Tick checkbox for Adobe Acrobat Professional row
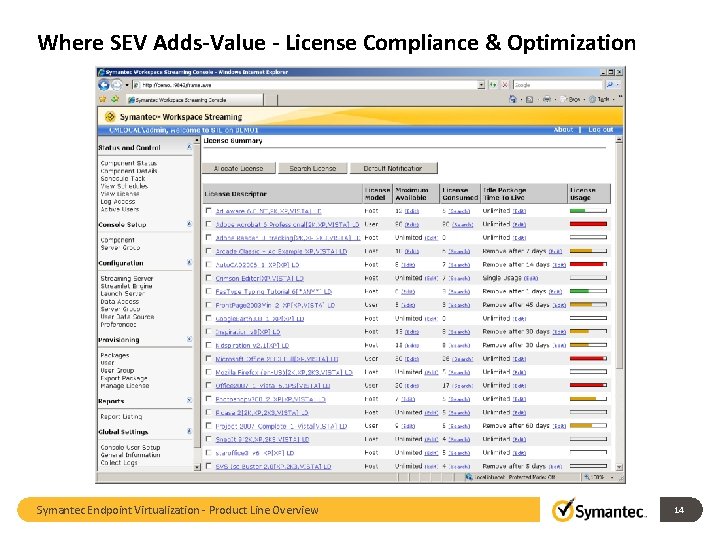 [x=208, y=224]
